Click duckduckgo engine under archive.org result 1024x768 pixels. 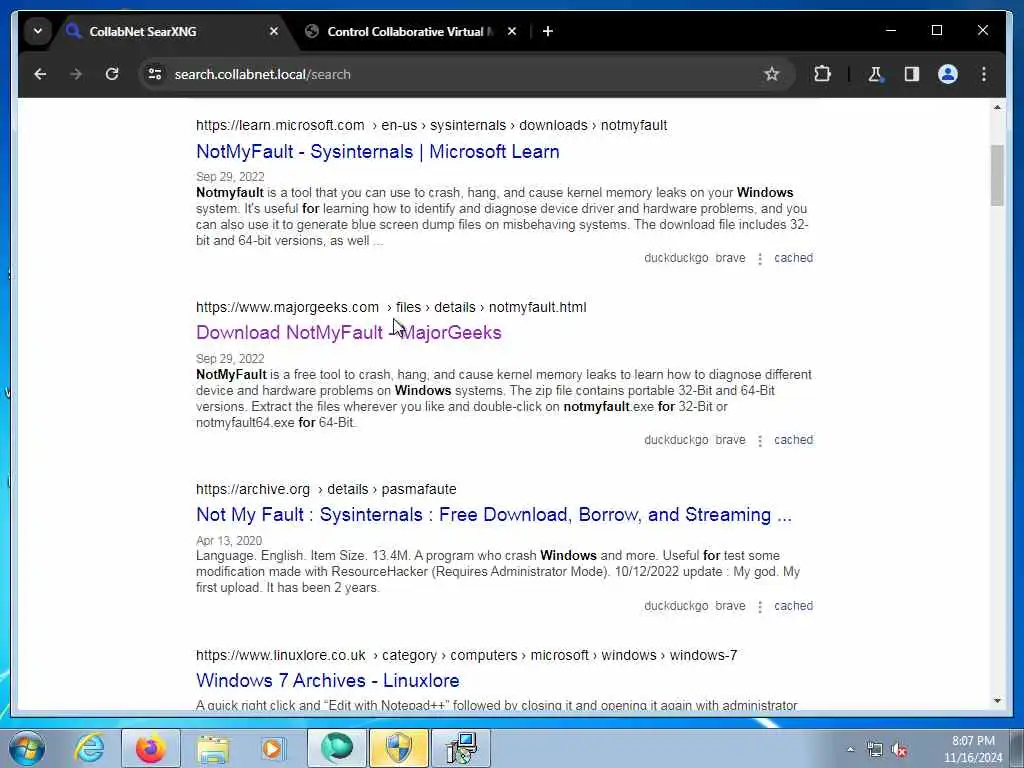(676, 606)
